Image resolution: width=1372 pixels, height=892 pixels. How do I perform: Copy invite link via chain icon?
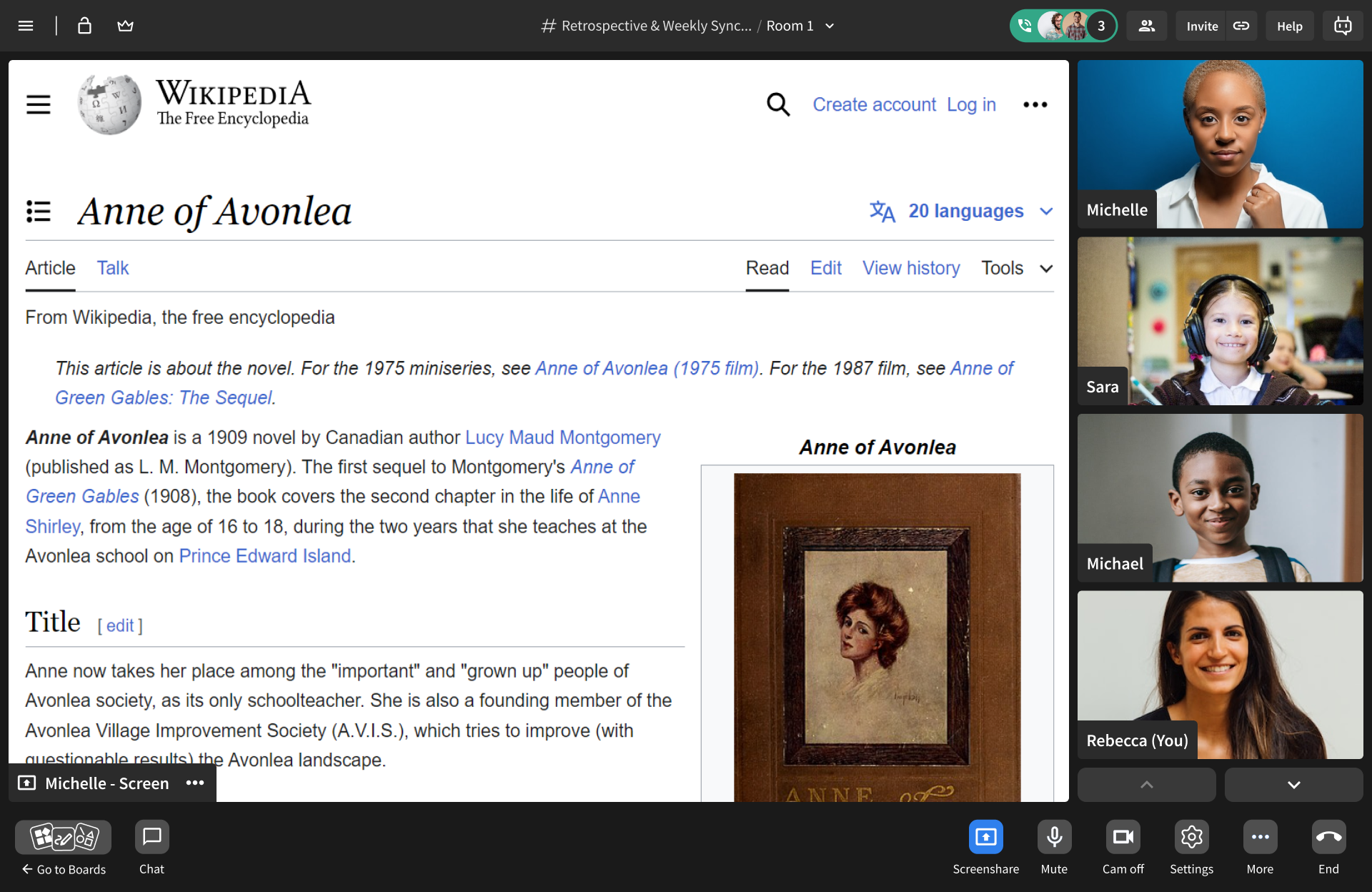[x=1241, y=26]
